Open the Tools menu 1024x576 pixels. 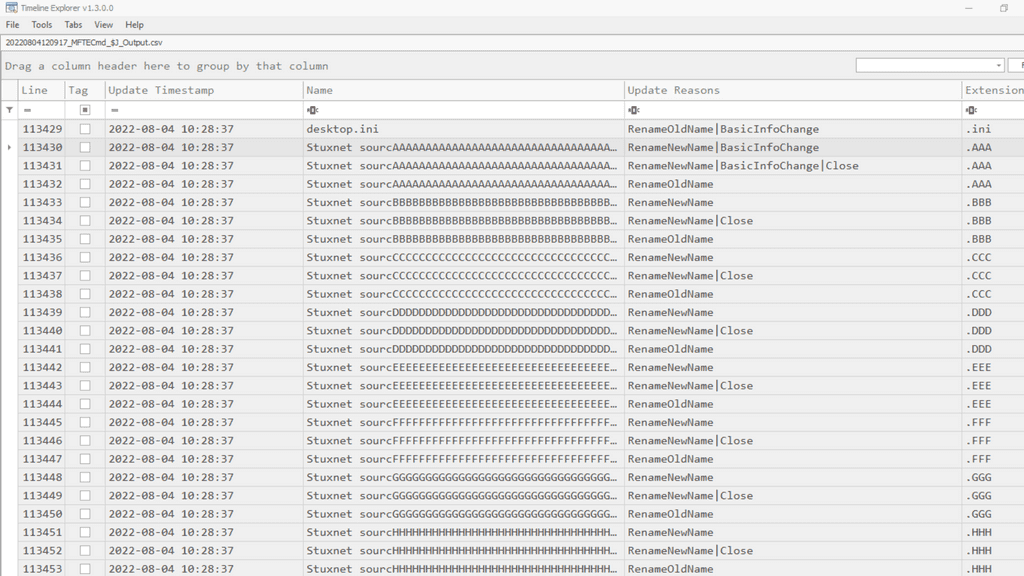pos(42,25)
